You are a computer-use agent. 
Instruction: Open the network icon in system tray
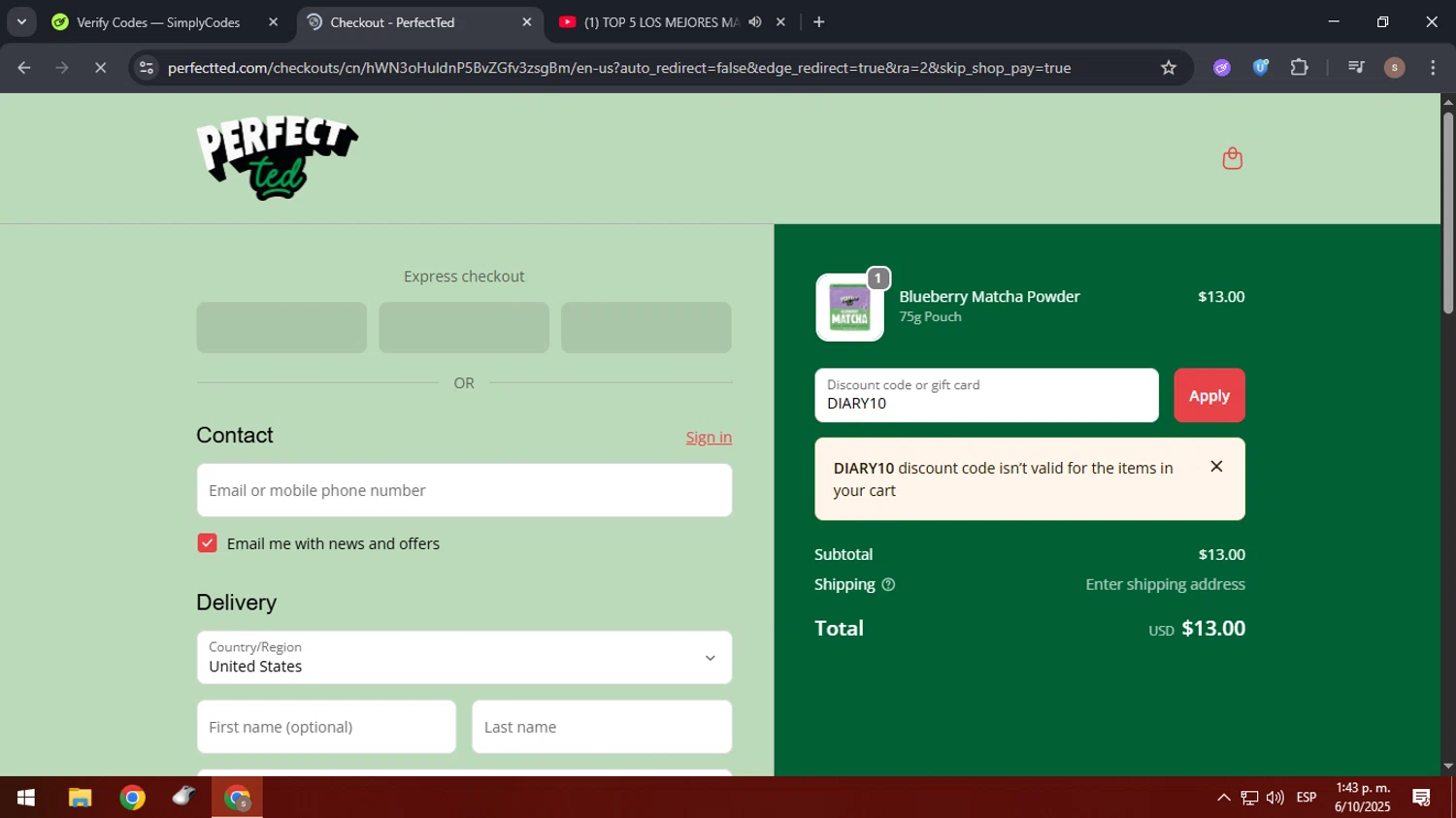pos(1249,798)
